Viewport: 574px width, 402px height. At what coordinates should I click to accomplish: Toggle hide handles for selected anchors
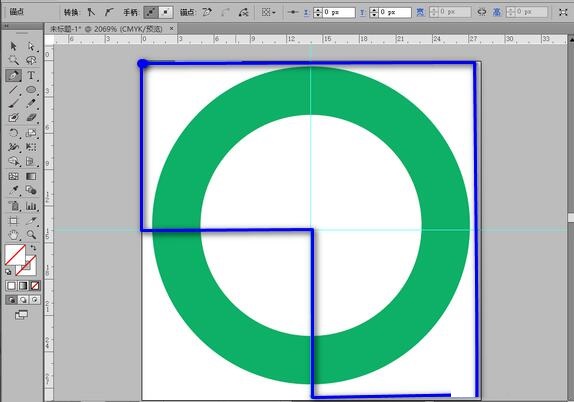pyautogui.click(x=166, y=12)
